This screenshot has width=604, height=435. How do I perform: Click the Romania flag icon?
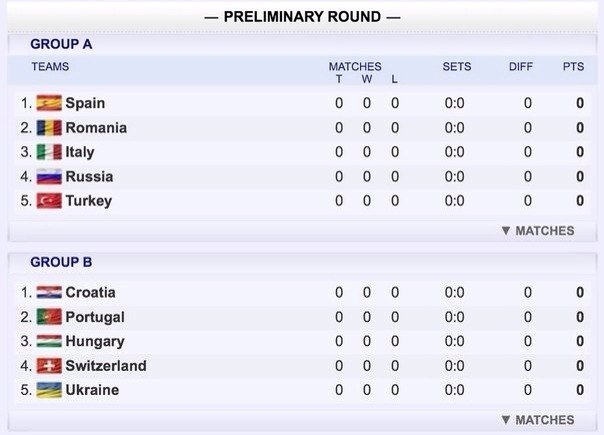point(49,128)
